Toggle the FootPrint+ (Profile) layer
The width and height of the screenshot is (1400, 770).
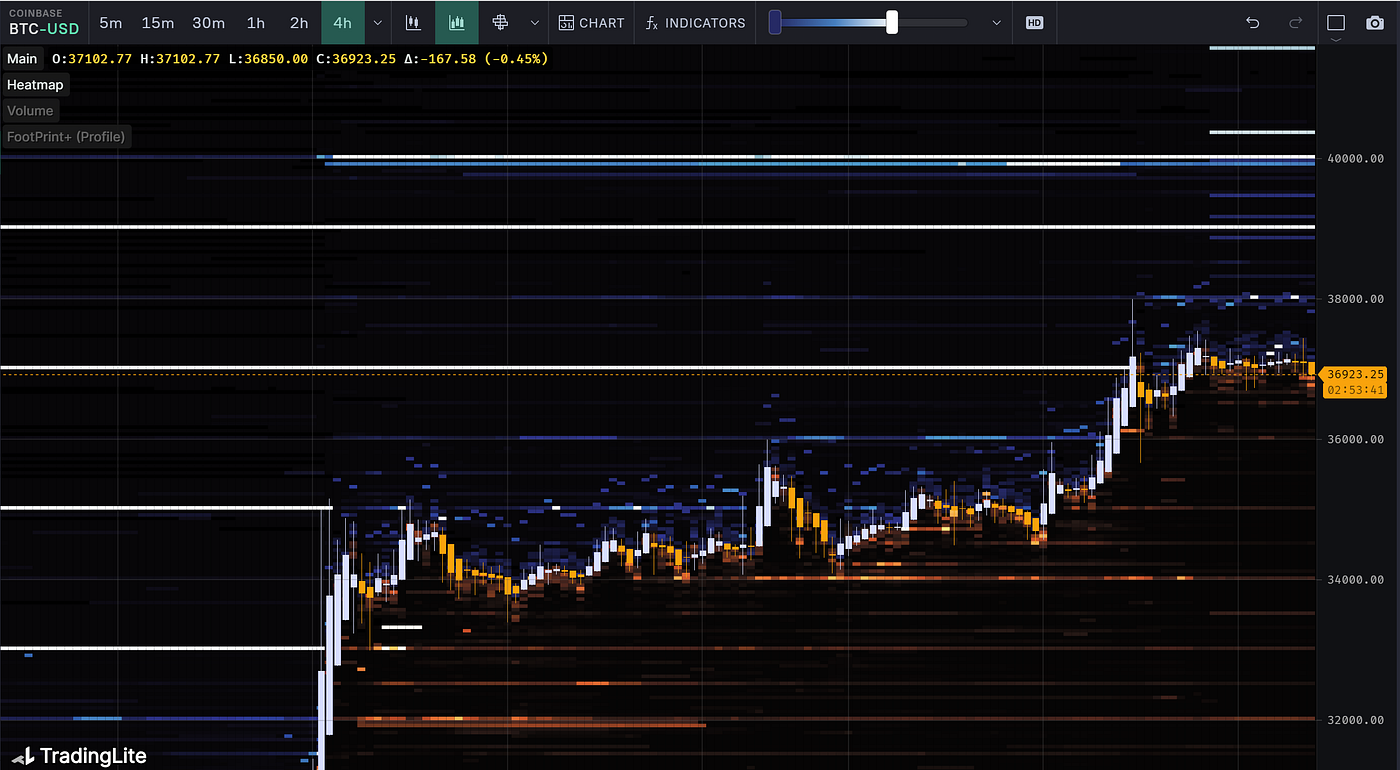point(66,137)
